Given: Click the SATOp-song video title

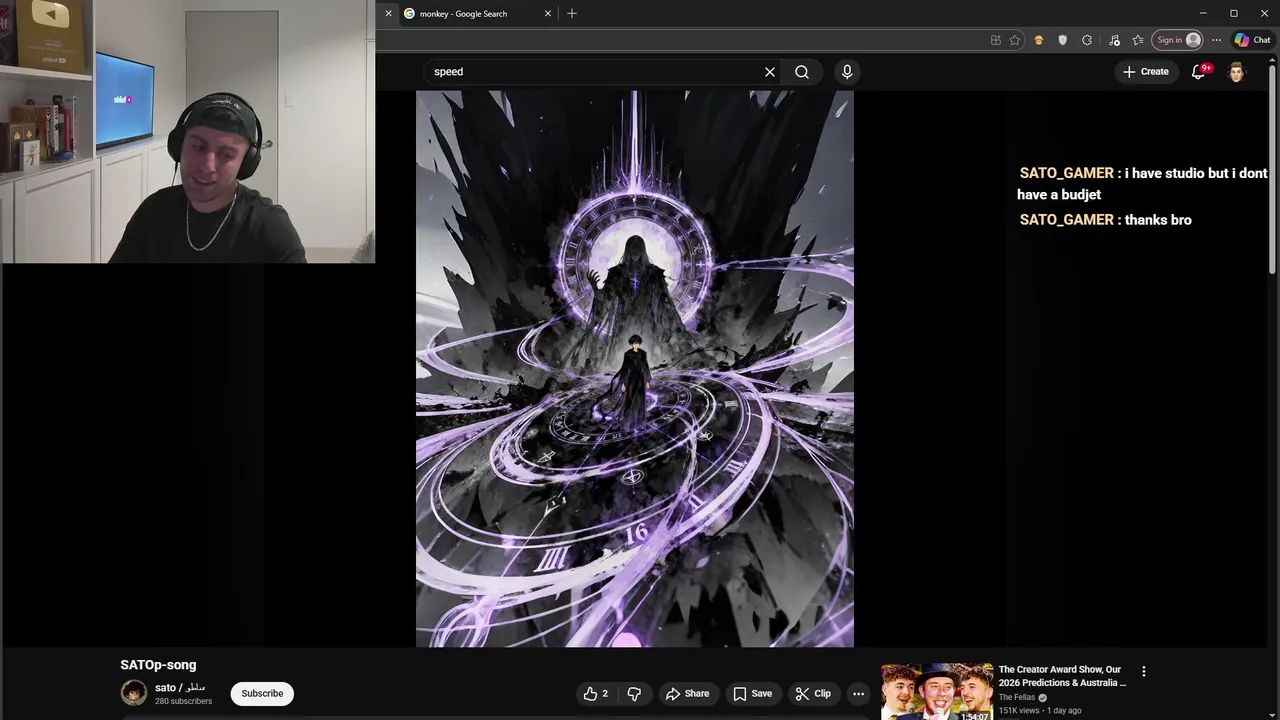Looking at the screenshot, I should point(158,665).
